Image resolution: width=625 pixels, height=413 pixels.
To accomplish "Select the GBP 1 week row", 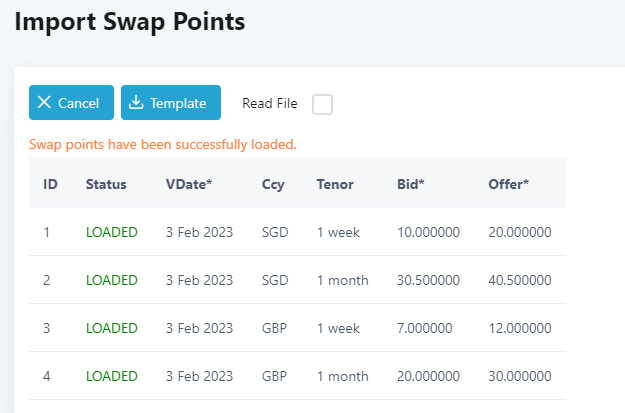I will 297,328.
